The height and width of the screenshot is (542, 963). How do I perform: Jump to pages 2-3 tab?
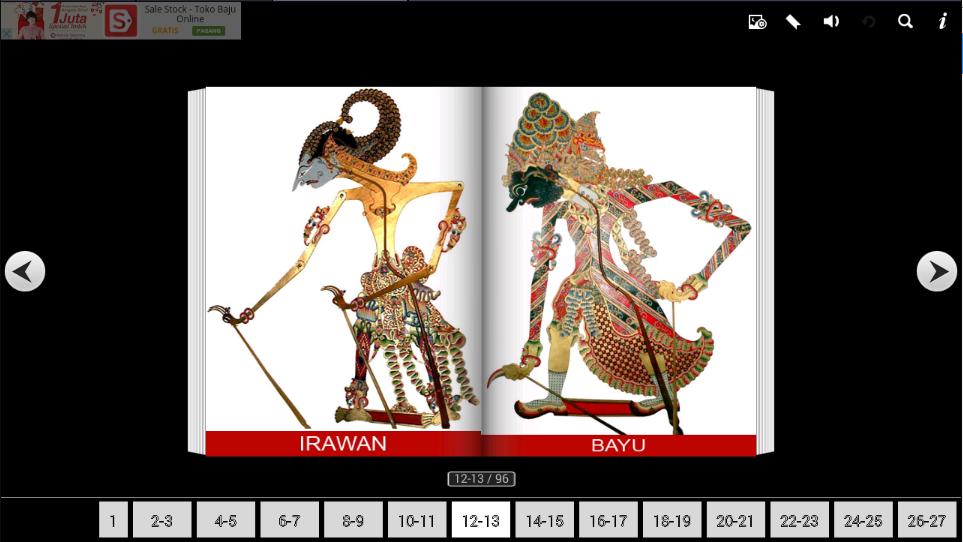click(x=162, y=521)
